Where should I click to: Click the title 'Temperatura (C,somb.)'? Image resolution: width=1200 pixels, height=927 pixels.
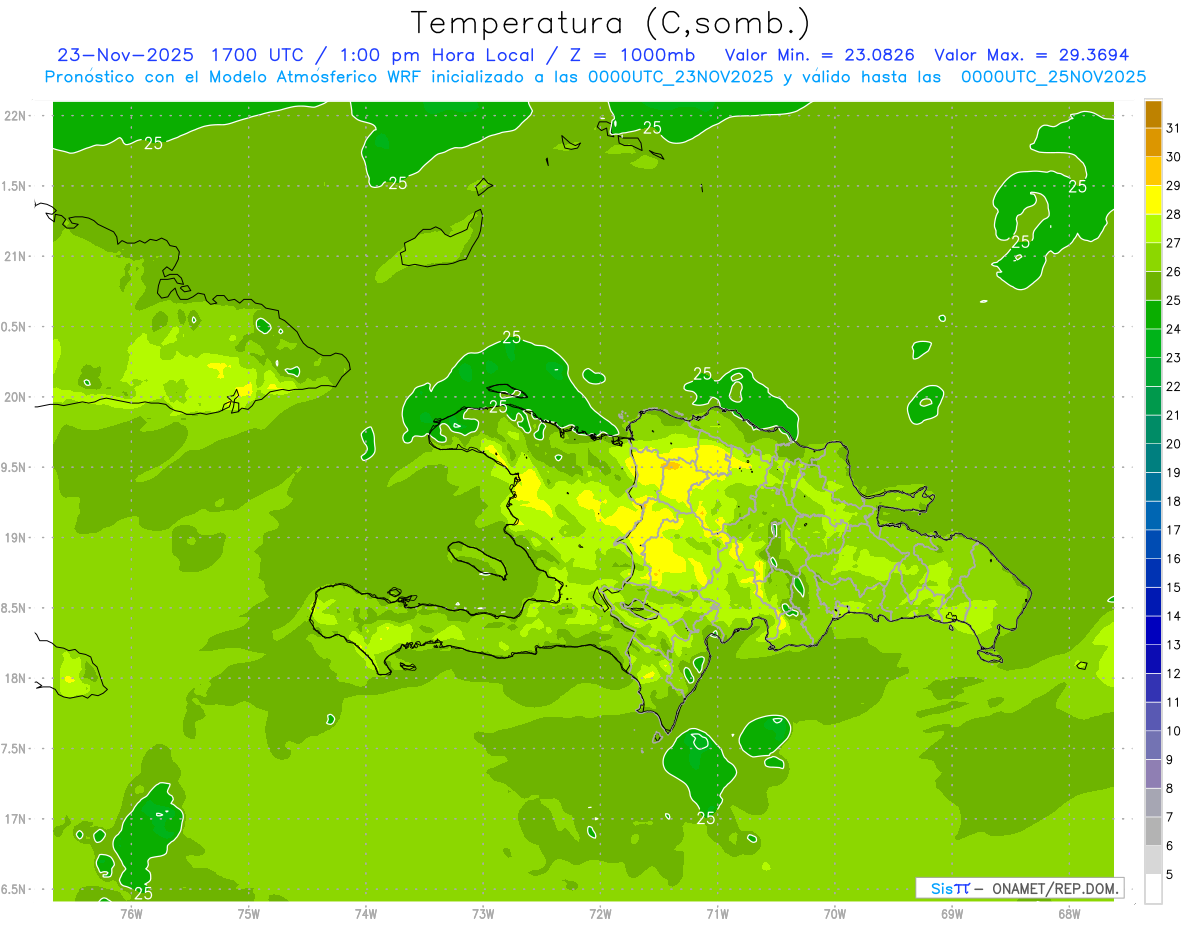click(x=610, y=23)
